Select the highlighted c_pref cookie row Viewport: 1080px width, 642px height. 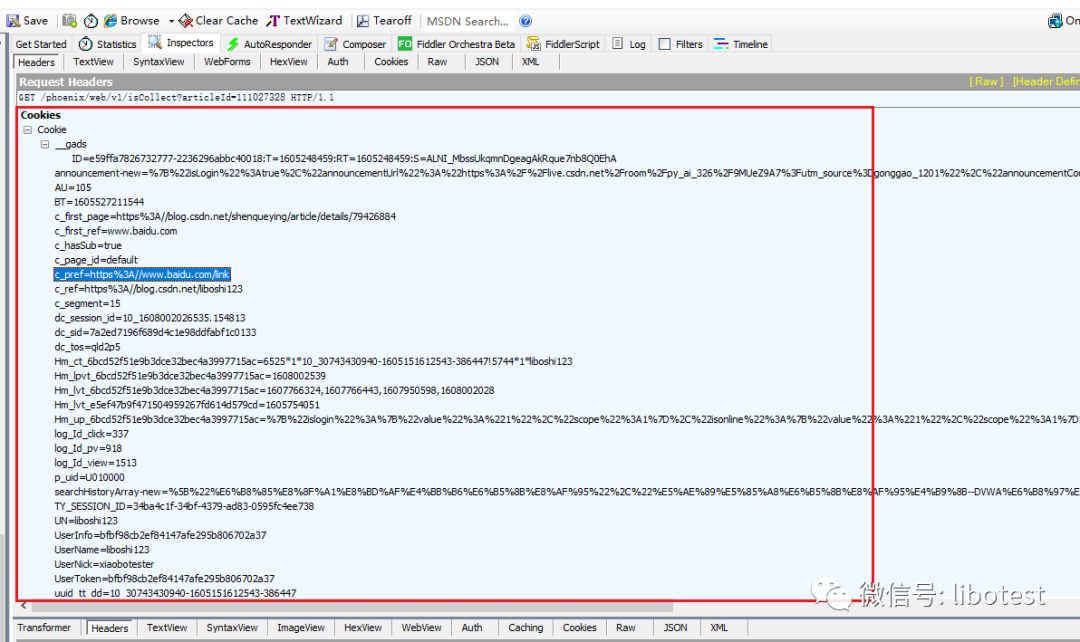[x=142, y=274]
